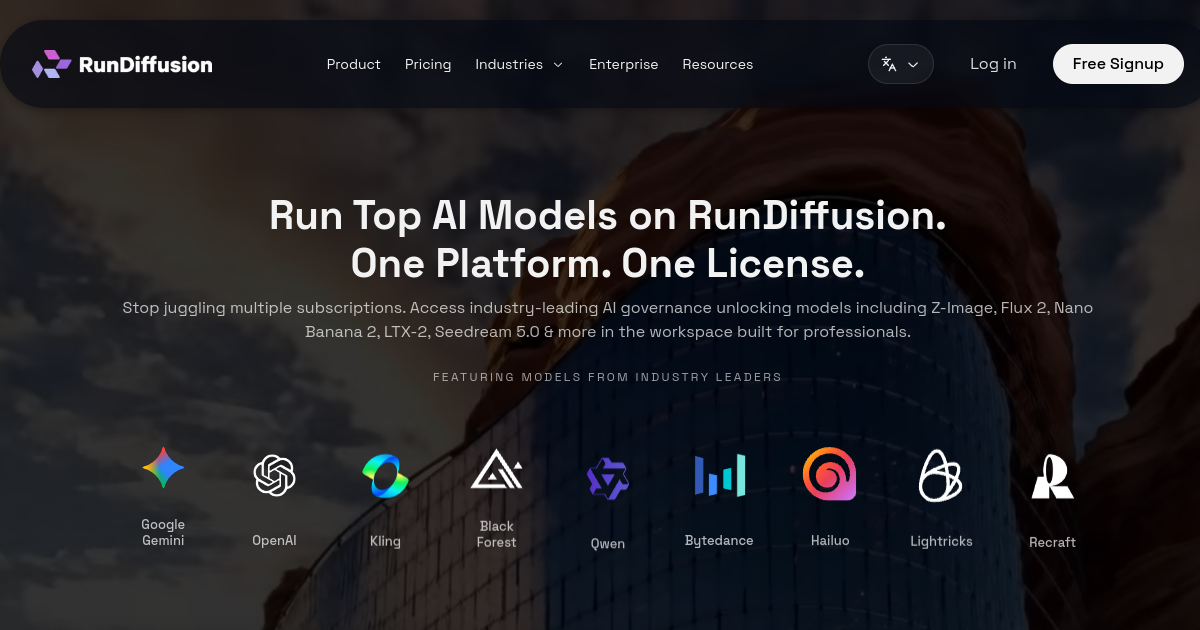Click the 'Google Gemini' label

[163, 532]
